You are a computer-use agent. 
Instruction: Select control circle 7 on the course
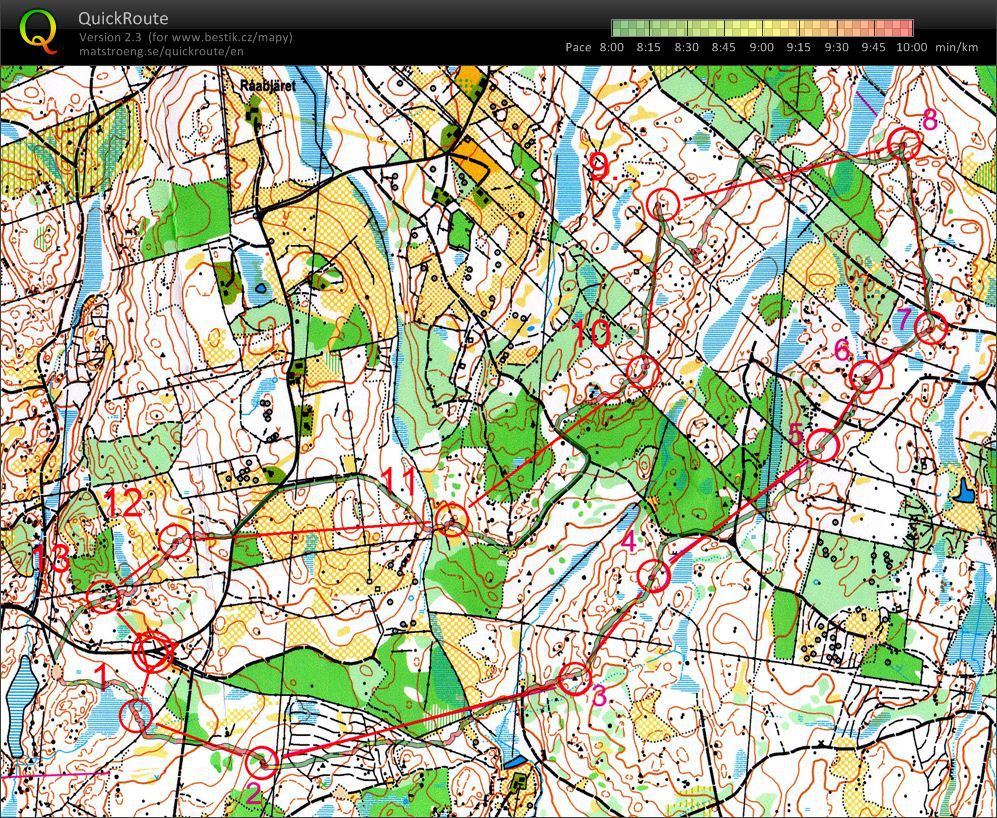pos(931,329)
